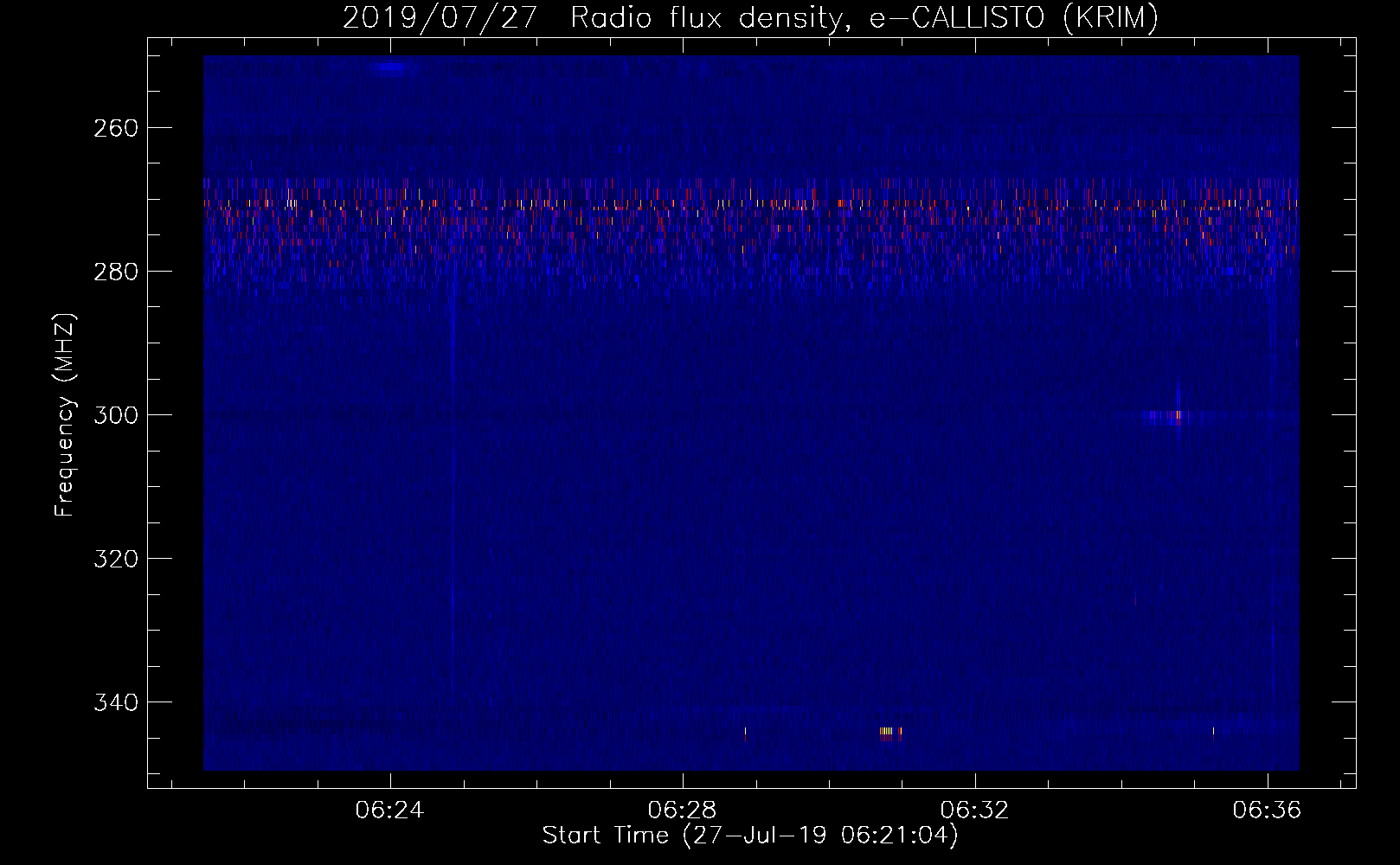Screen dimensions: 1400x865
Task: Click the 06:32 time tick label
Action: click(975, 811)
